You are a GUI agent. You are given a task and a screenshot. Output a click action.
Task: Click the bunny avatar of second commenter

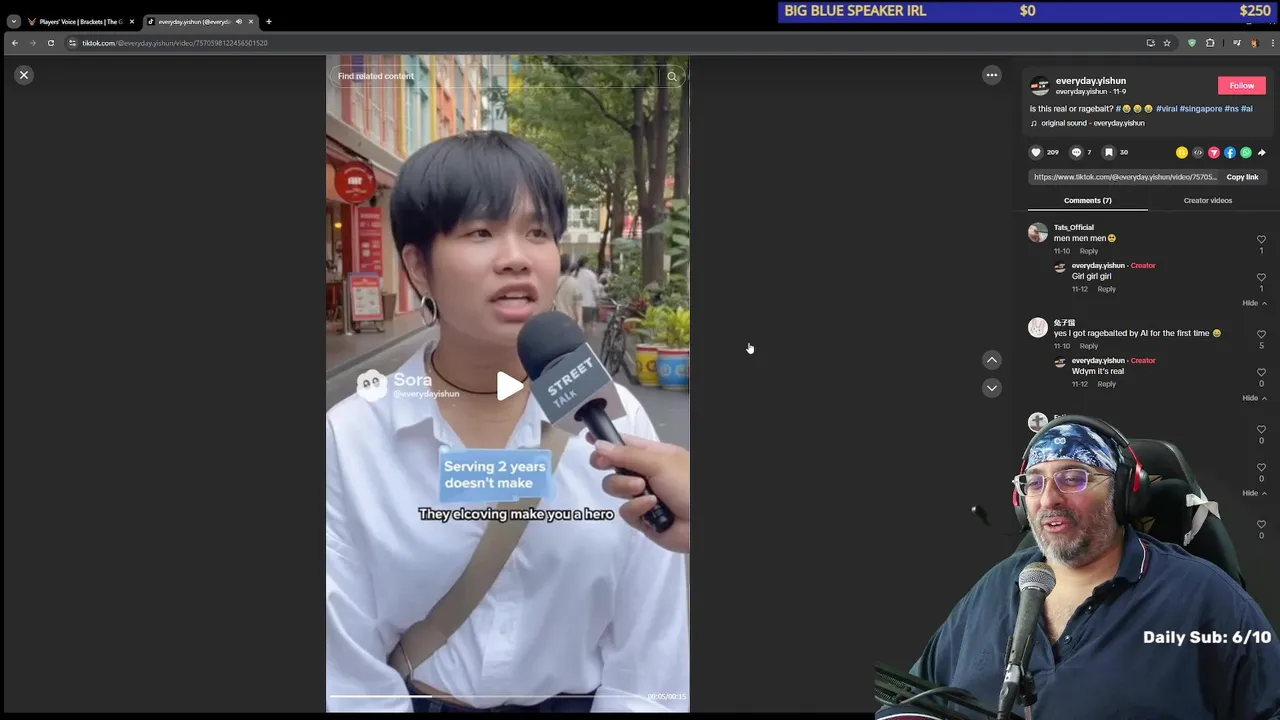tap(1038, 328)
